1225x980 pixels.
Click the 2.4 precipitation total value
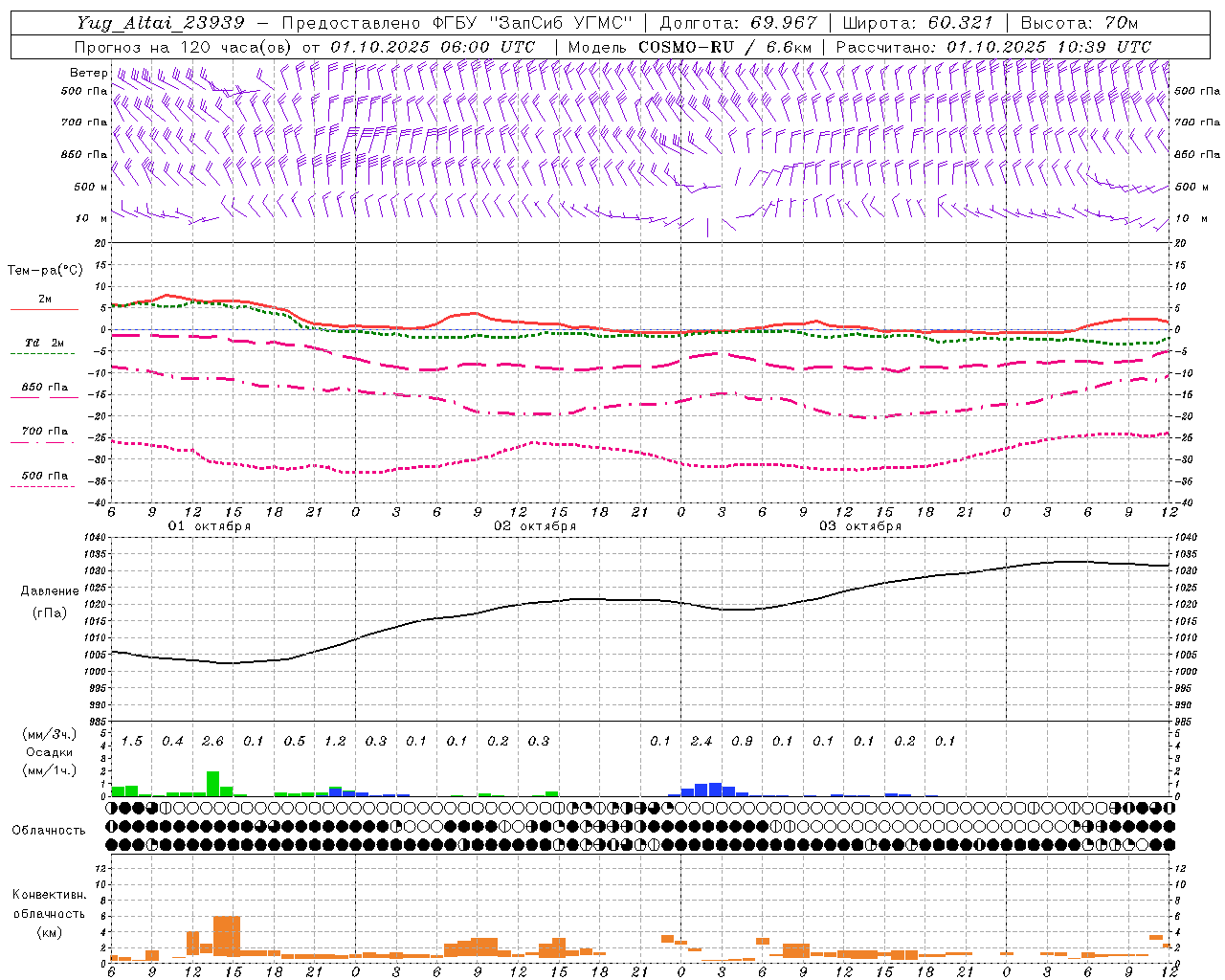[x=702, y=742]
